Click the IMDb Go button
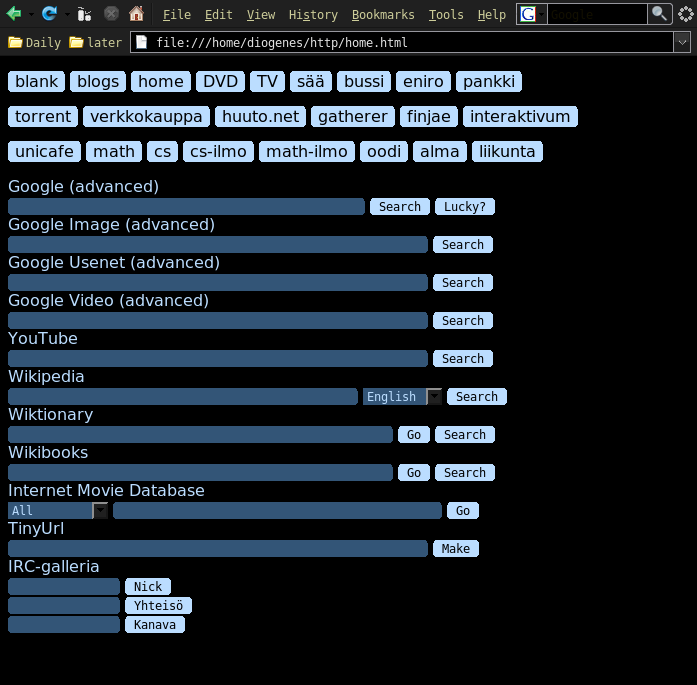This screenshot has height=685, width=697. (463, 510)
